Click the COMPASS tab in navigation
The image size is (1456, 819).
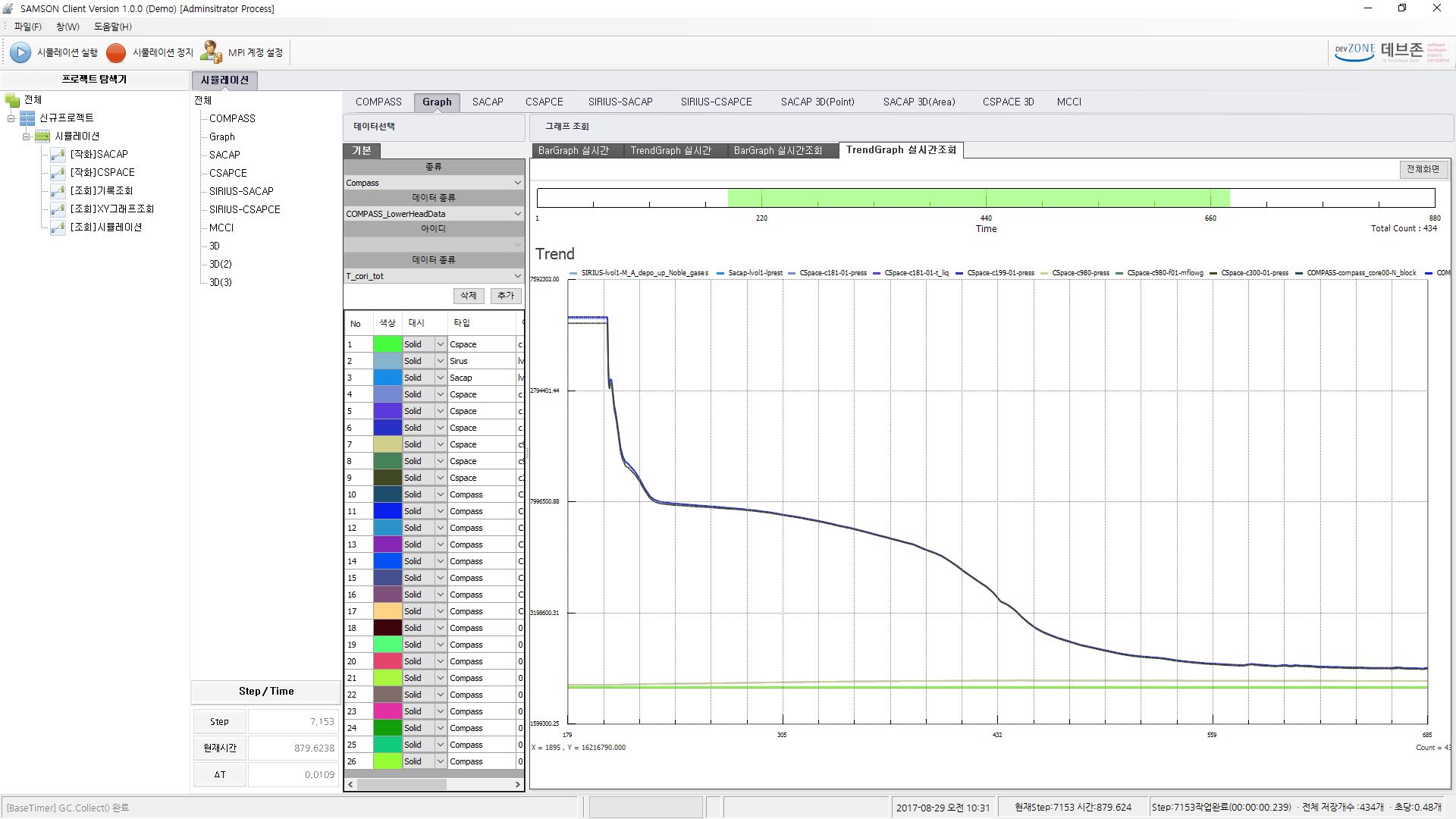tap(378, 101)
